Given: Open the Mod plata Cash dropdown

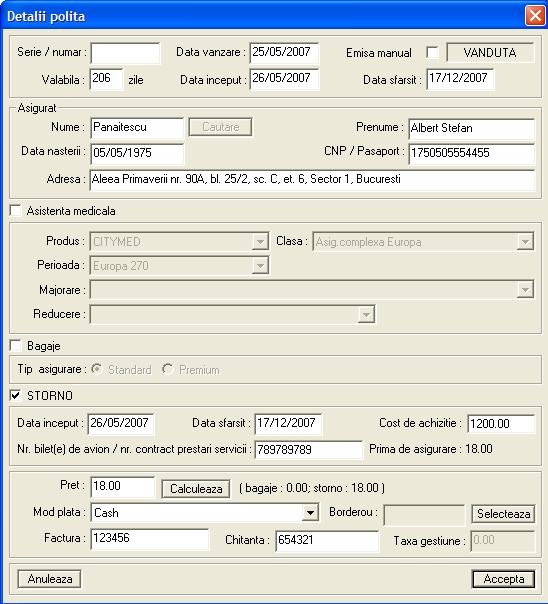Looking at the screenshot, I should [x=310, y=512].
